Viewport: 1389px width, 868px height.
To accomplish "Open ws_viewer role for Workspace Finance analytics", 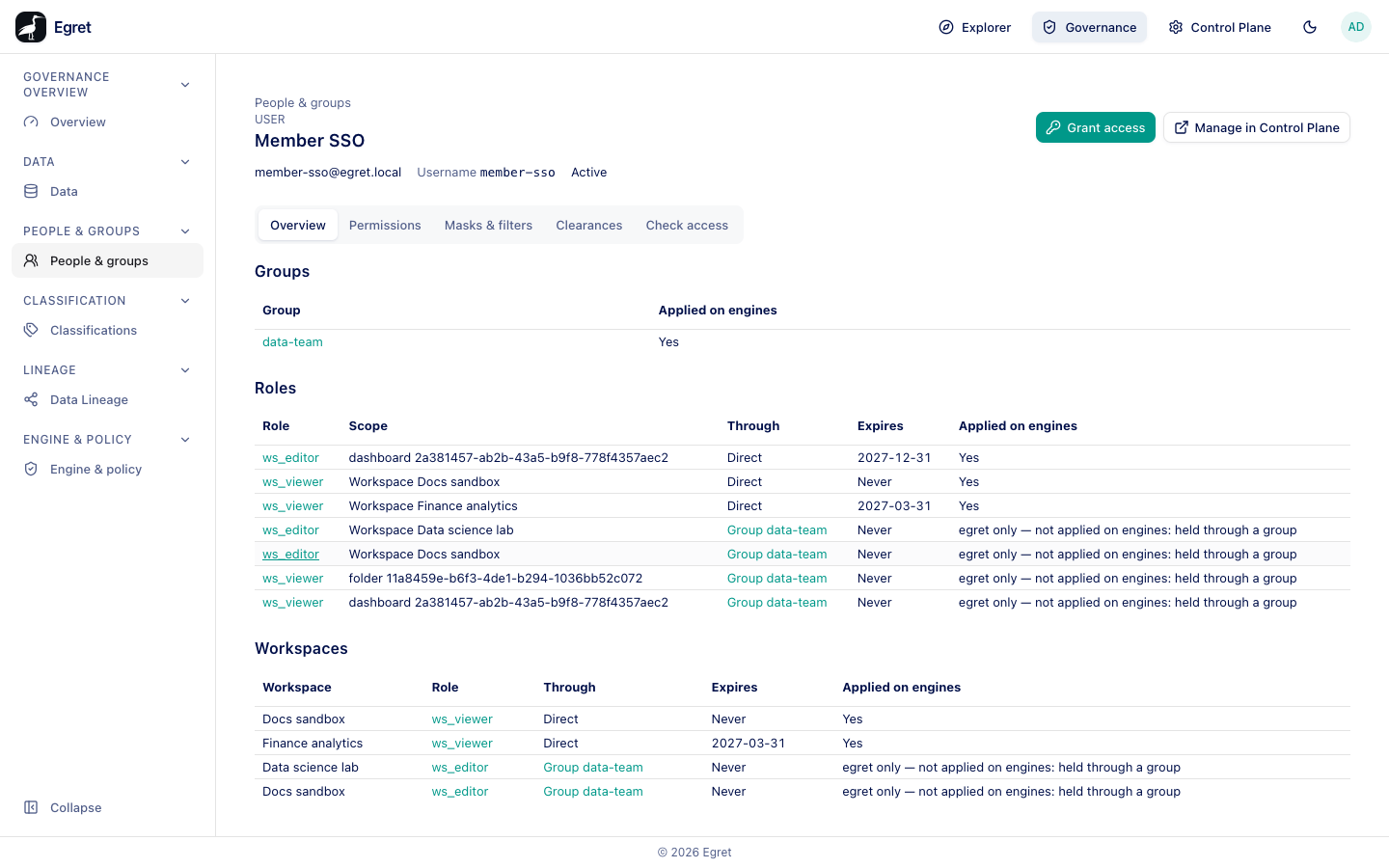I will [x=293, y=506].
